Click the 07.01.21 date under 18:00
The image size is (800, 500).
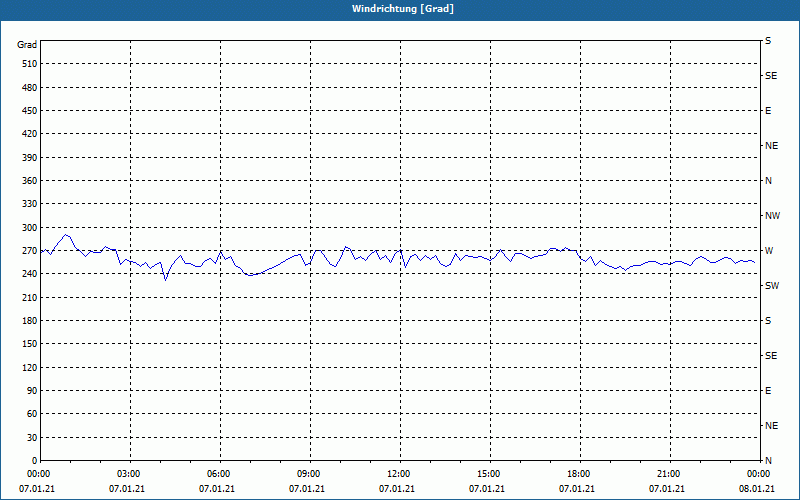click(x=577, y=489)
